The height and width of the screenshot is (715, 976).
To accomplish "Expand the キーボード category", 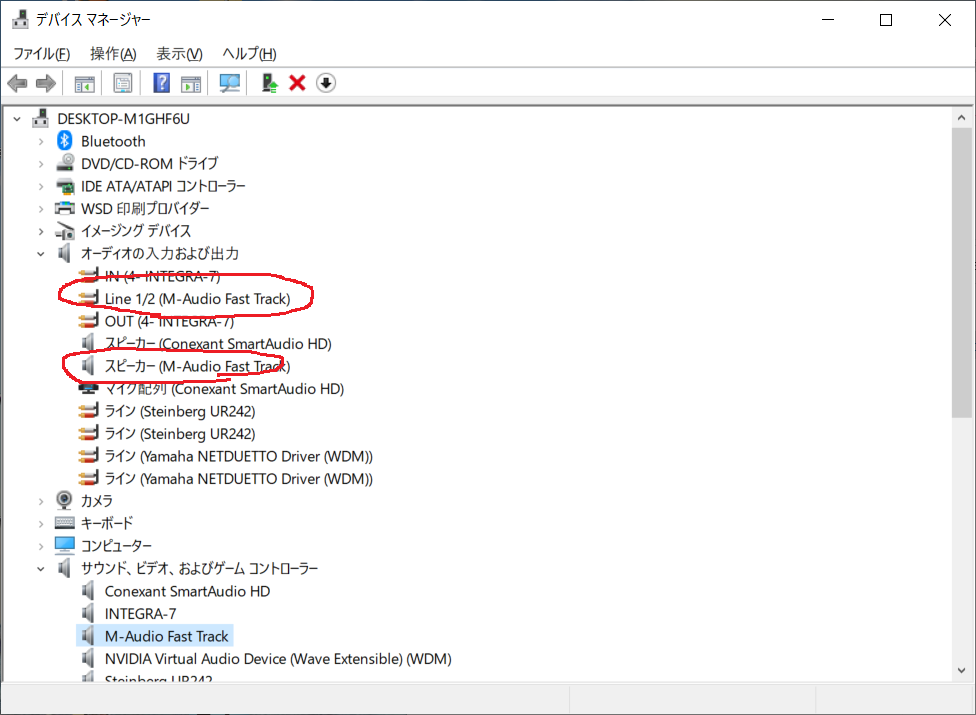I will click(41, 524).
